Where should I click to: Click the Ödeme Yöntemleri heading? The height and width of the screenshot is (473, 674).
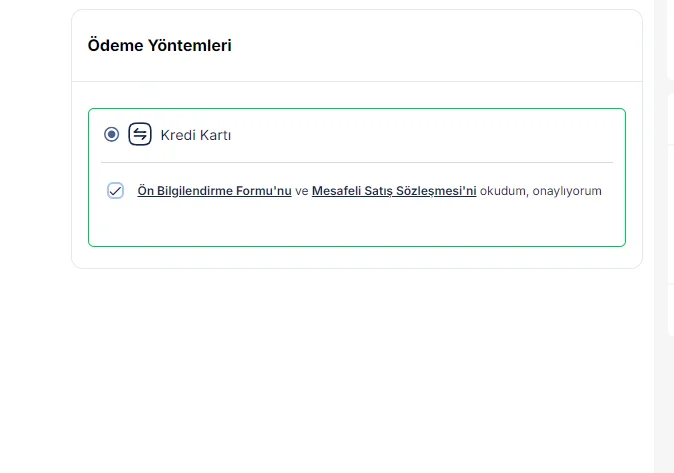[159, 45]
